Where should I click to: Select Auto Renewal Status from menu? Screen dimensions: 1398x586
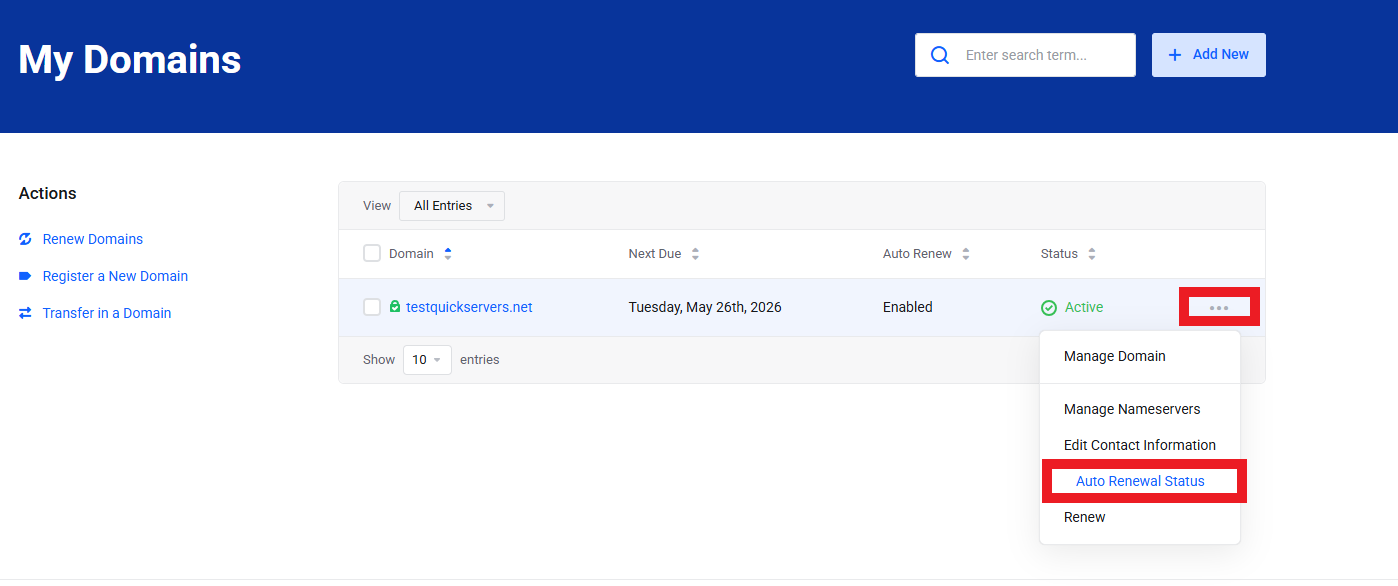pos(1140,481)
